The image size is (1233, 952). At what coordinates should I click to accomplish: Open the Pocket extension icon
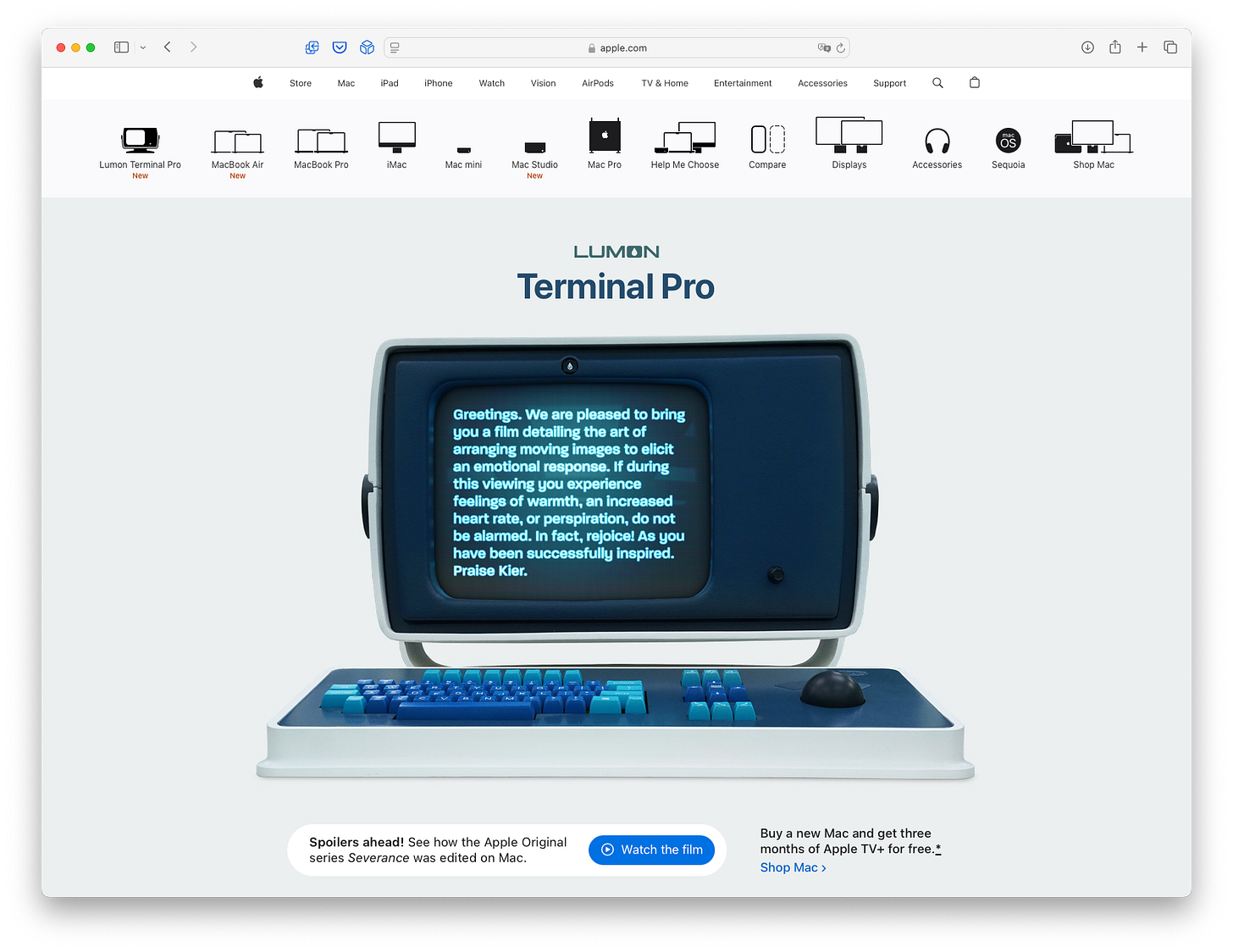pyautogui.click(x=340, y=47)
